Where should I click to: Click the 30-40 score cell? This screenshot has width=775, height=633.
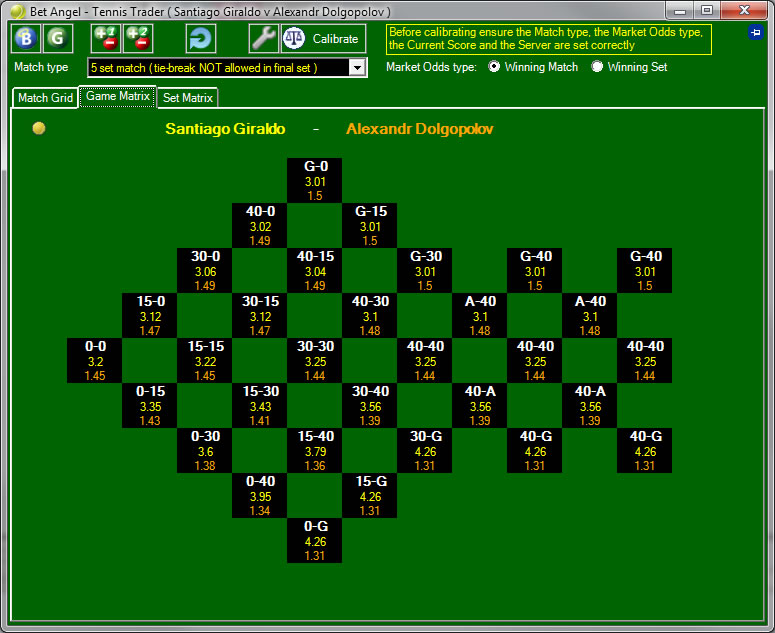(370, 405)
